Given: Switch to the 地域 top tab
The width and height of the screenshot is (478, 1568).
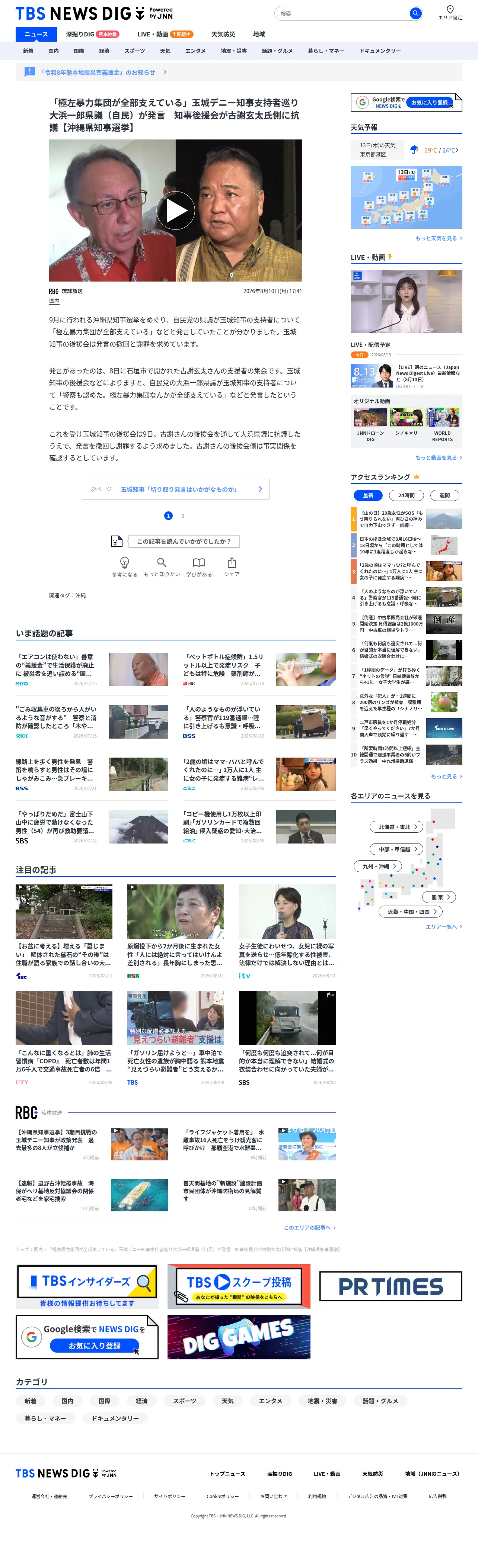Looking at the screenshot, I should [x=259, y=34].
